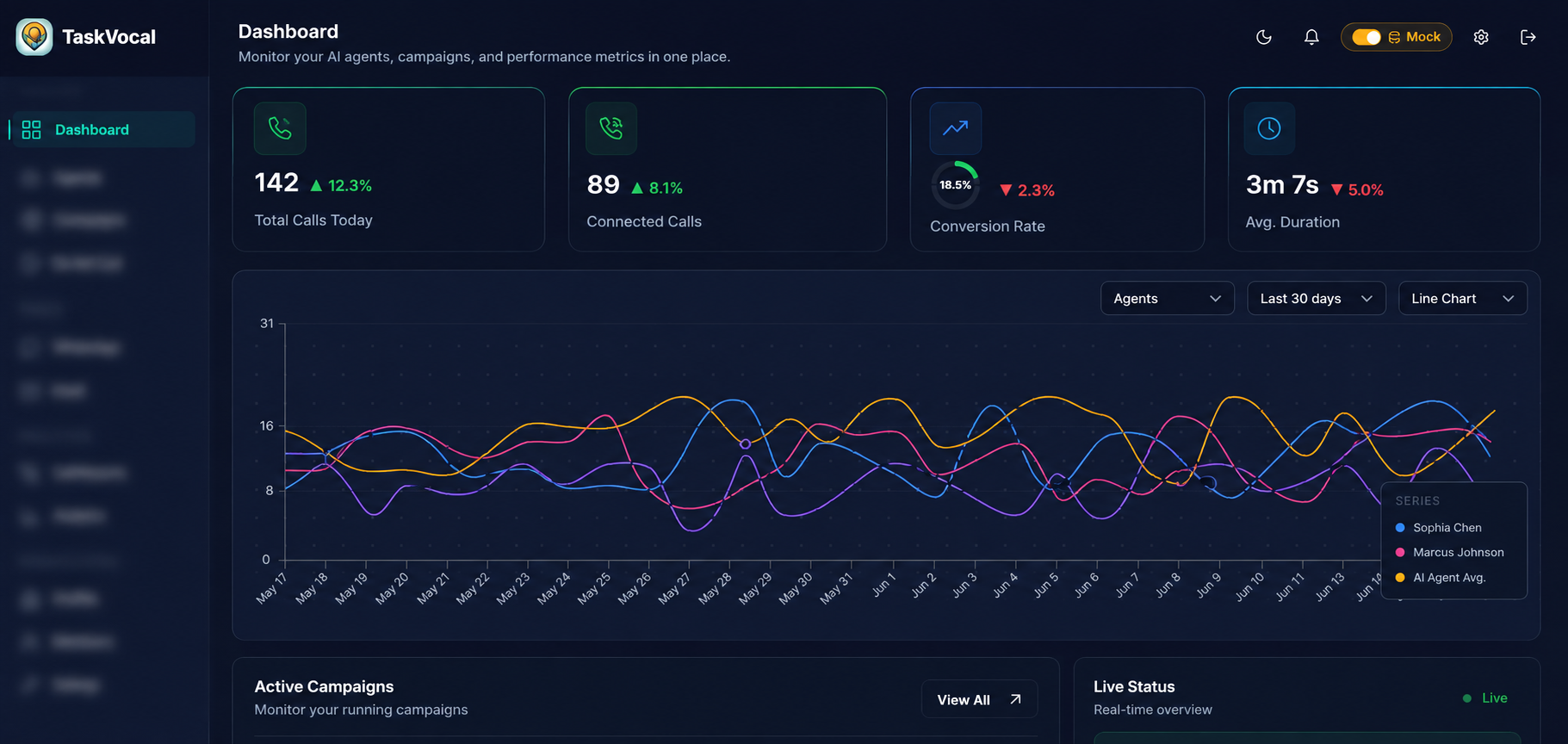Image resolution: width=1568 pixels, height=744 pixels.
Task: Click the red 2.3% decrease indicator
Action: (x=1027, y=190)
